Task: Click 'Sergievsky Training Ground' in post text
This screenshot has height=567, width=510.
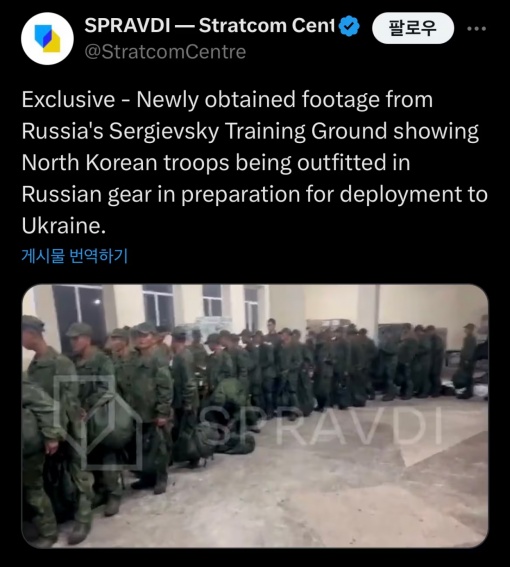Action: pos(248,131)
